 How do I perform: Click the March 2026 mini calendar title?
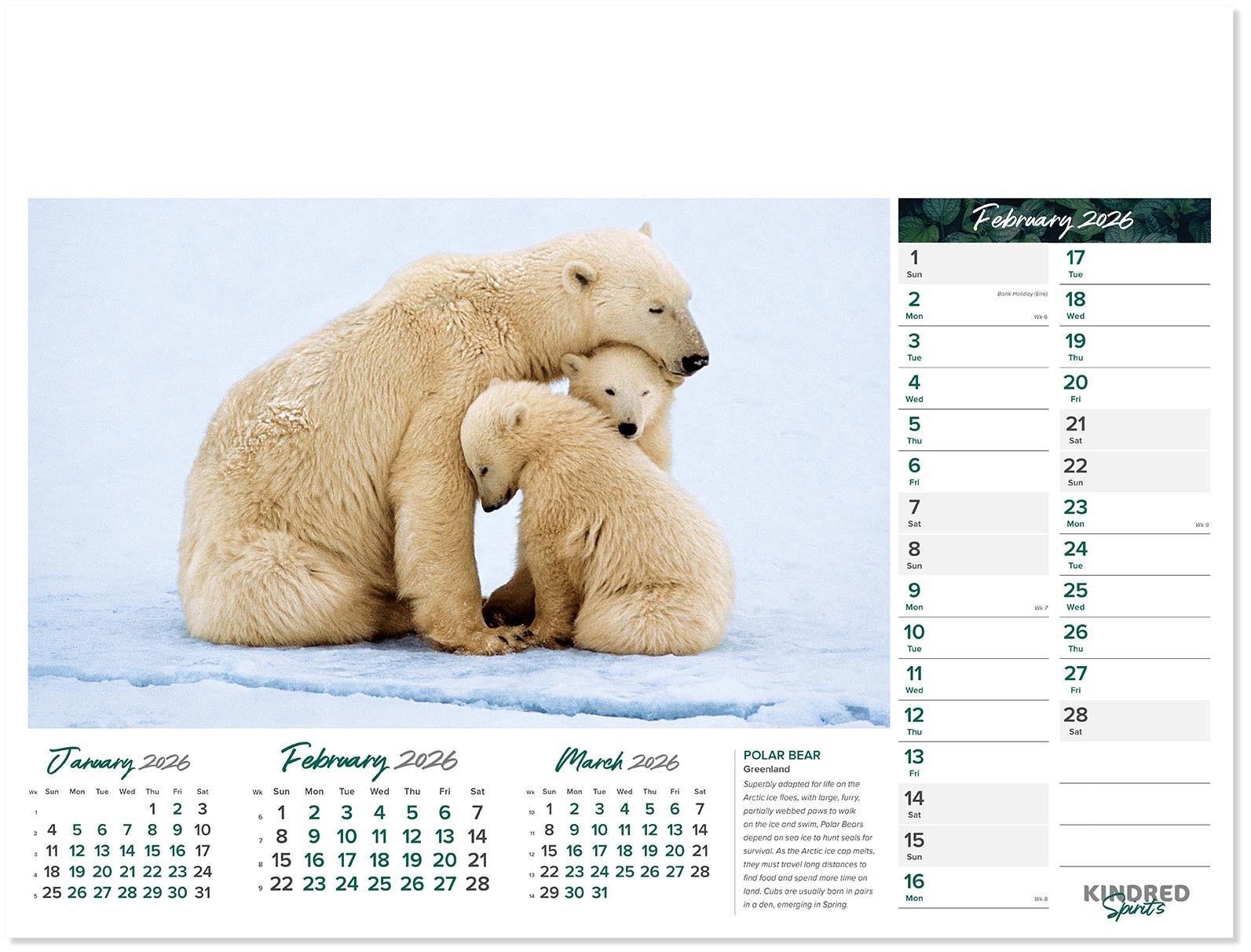click(x=617, y=761)
